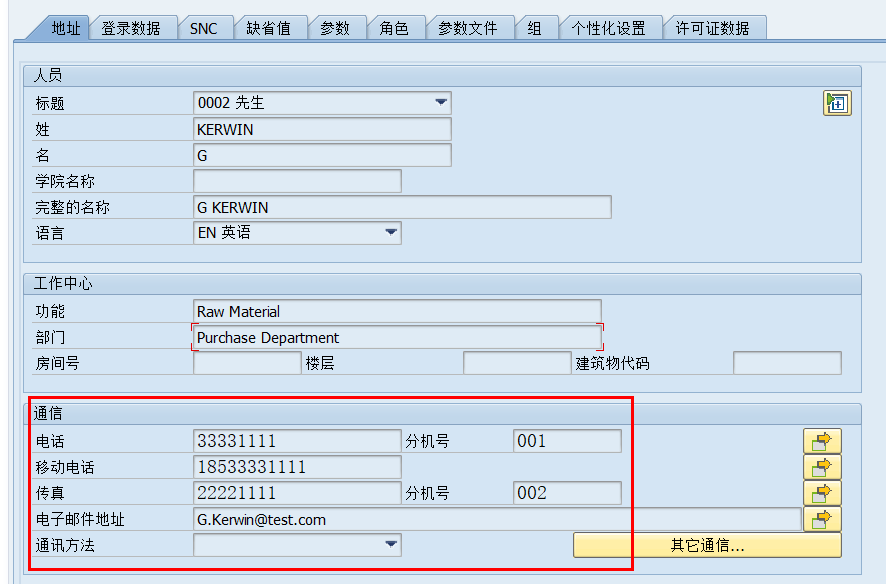Click inside the 姓 last name field
This screenshot has height=584, width=886.
pos(320,128)
